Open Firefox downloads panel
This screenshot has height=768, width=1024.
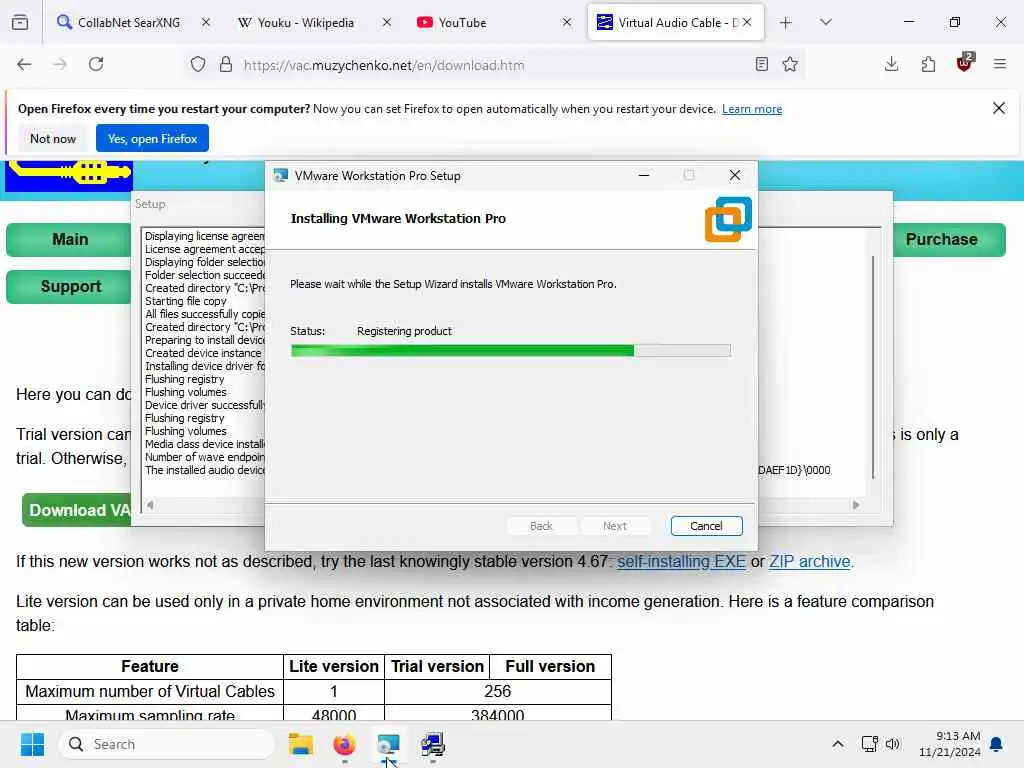click(x=891, y=64)
